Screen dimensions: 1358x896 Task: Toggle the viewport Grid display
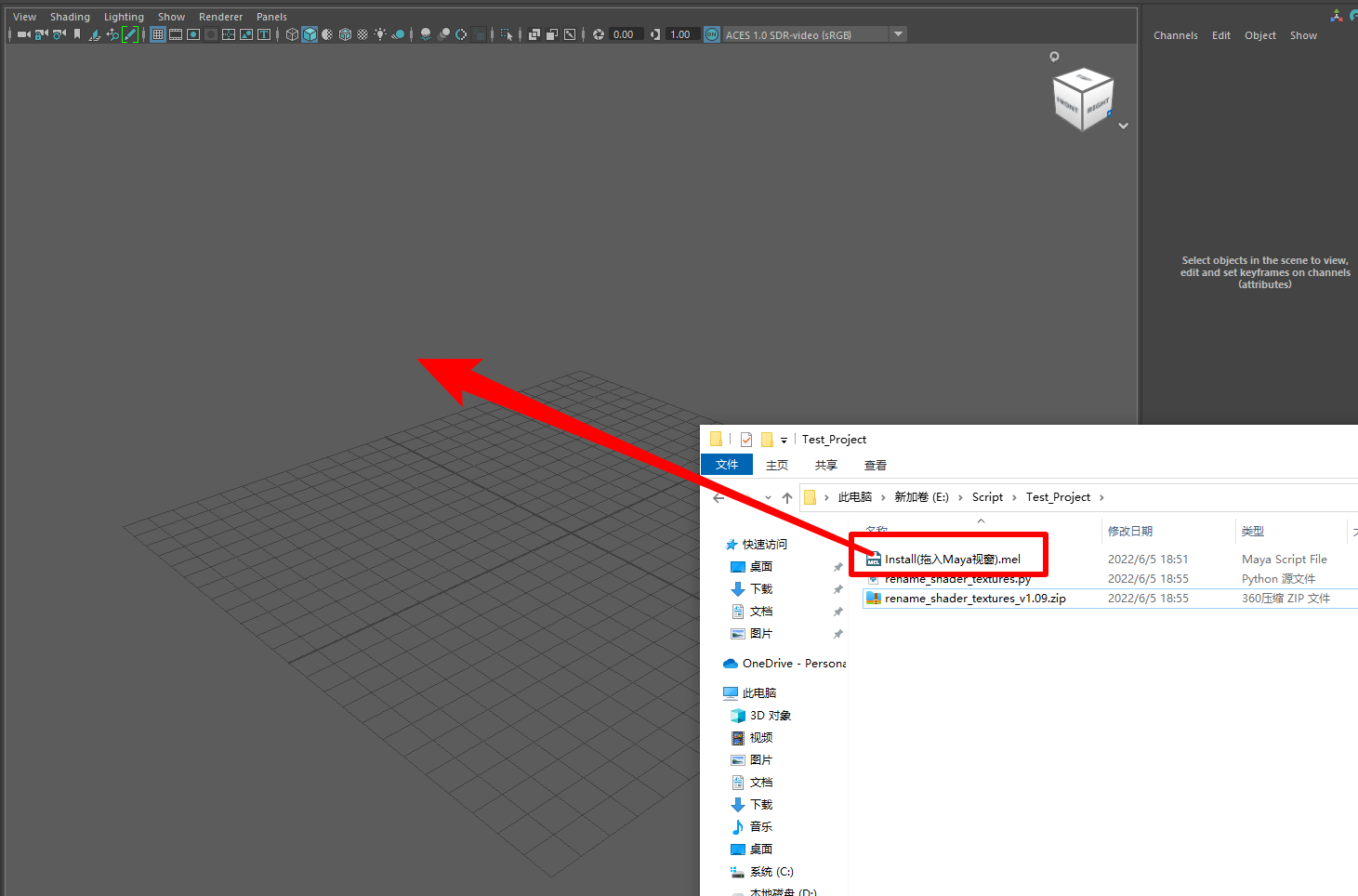[158, 34]
